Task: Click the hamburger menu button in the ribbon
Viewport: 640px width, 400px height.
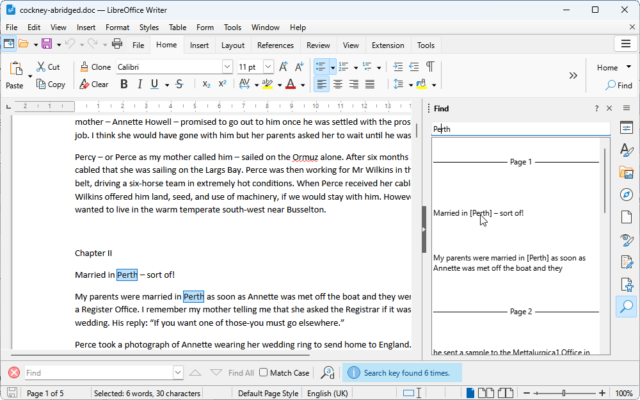Action: tap(626, 44)
